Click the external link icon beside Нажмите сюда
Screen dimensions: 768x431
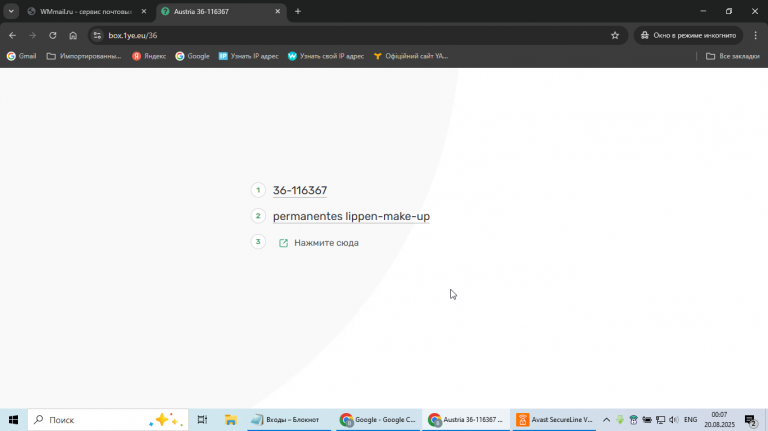pyautogui.click(x=283, y=243)
